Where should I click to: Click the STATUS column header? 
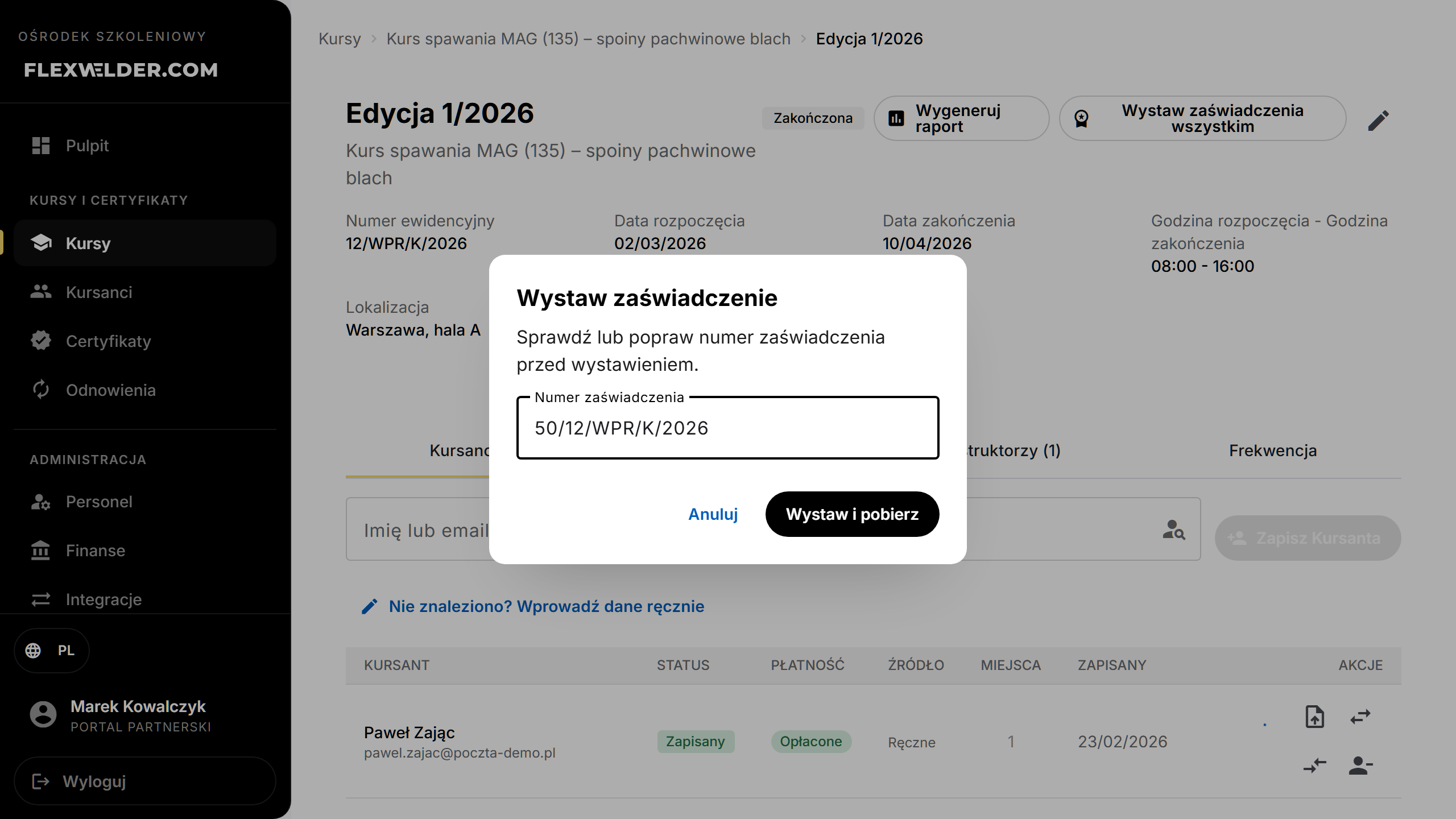pos(683,665)
